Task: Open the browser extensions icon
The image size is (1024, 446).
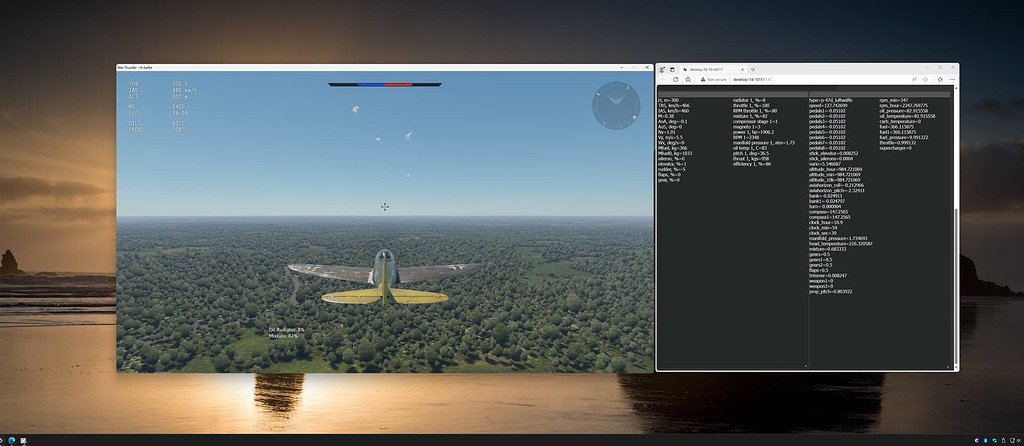Action: tap(940, 79)
